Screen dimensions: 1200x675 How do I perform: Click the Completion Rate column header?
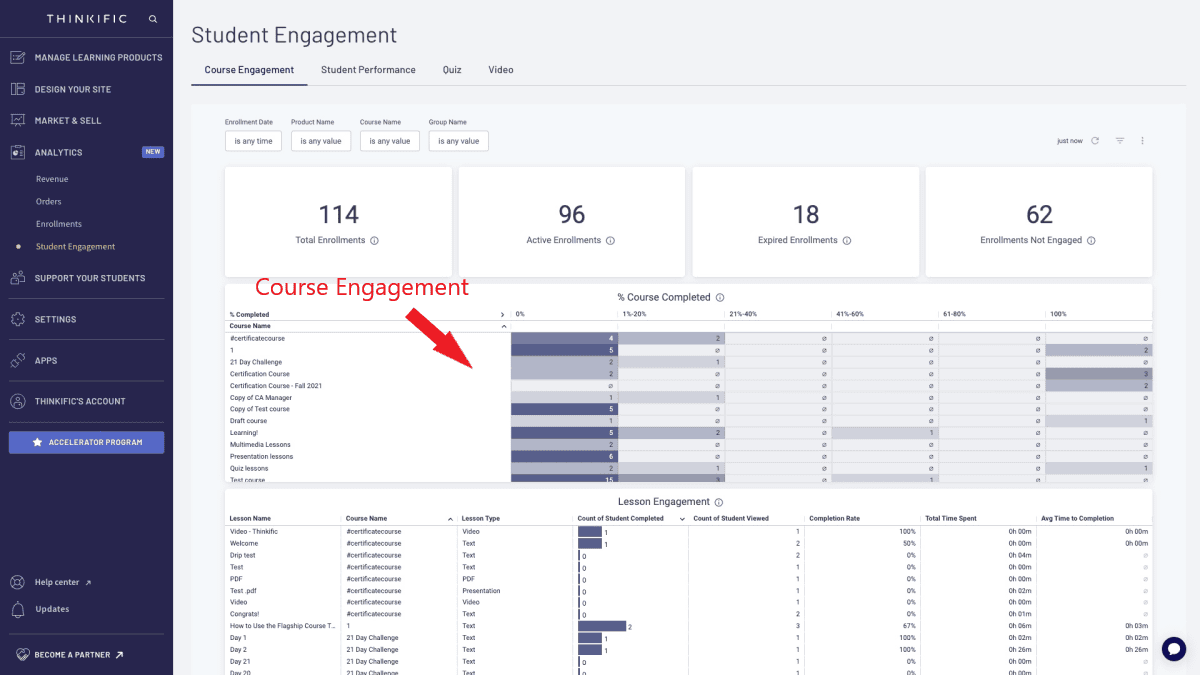pyautogui.click(x=835, y=519)
